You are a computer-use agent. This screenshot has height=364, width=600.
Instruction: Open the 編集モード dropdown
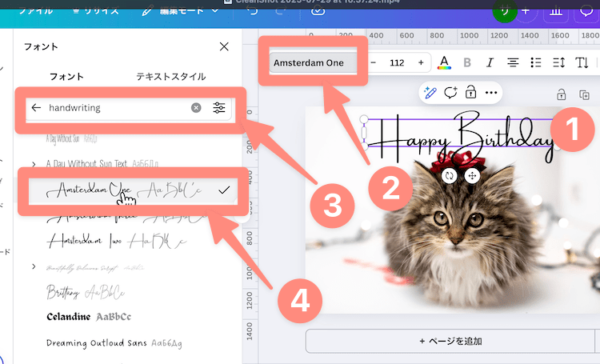point(180,11)
